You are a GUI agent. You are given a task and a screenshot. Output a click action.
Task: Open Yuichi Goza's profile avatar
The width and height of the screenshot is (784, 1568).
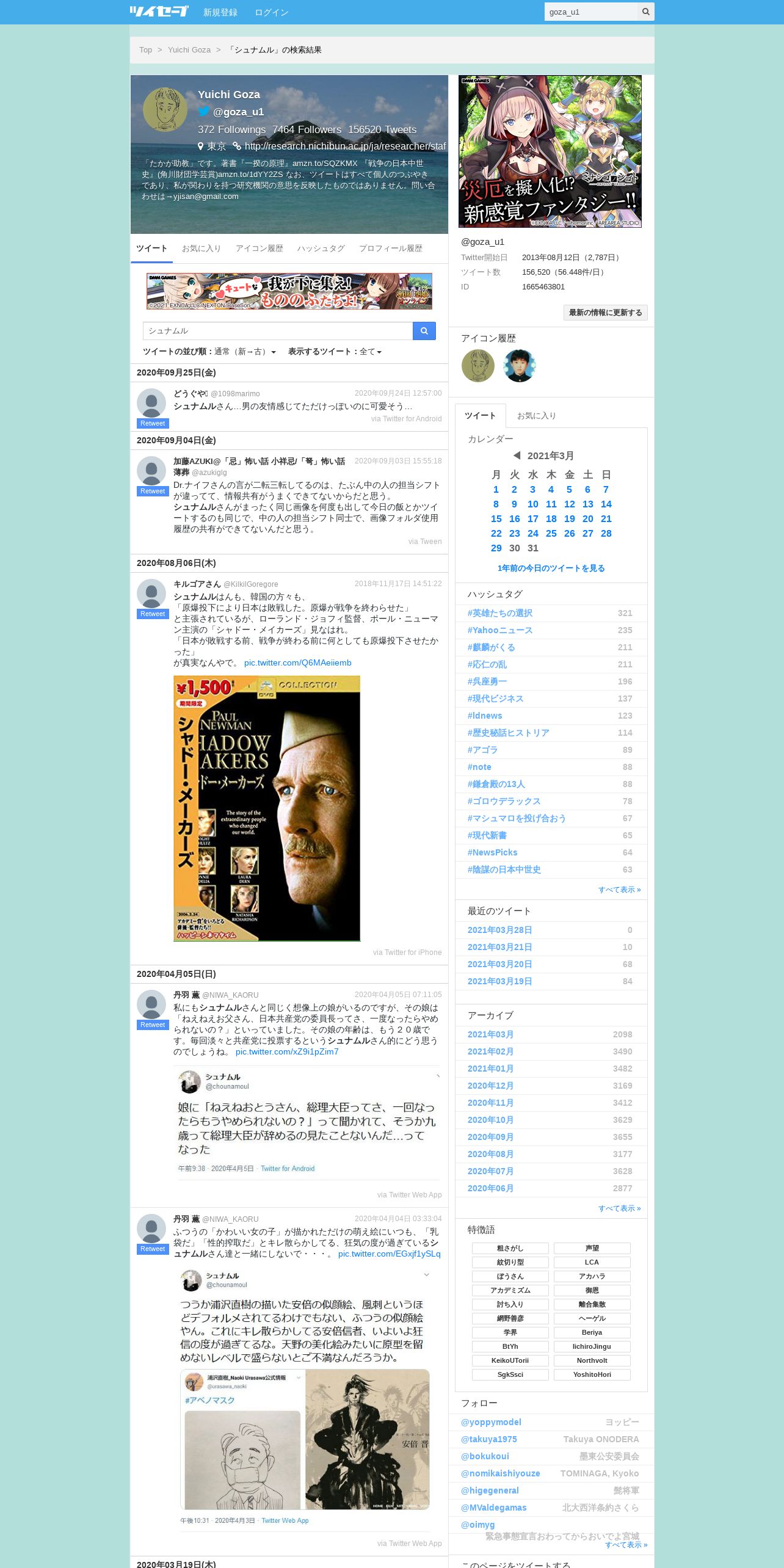click(165, 109)
